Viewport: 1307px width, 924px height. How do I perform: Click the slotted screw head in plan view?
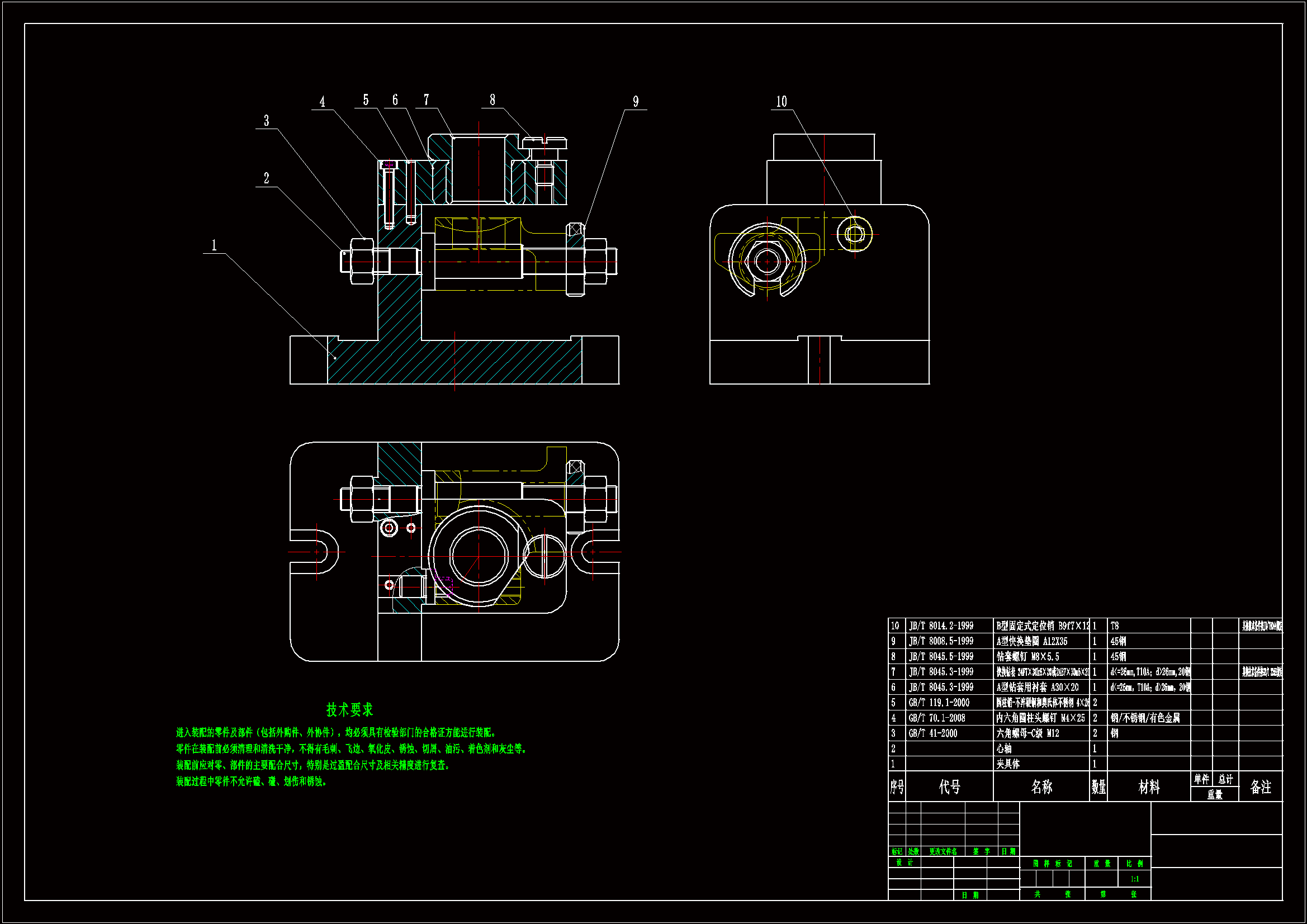[x=545, y=555]
